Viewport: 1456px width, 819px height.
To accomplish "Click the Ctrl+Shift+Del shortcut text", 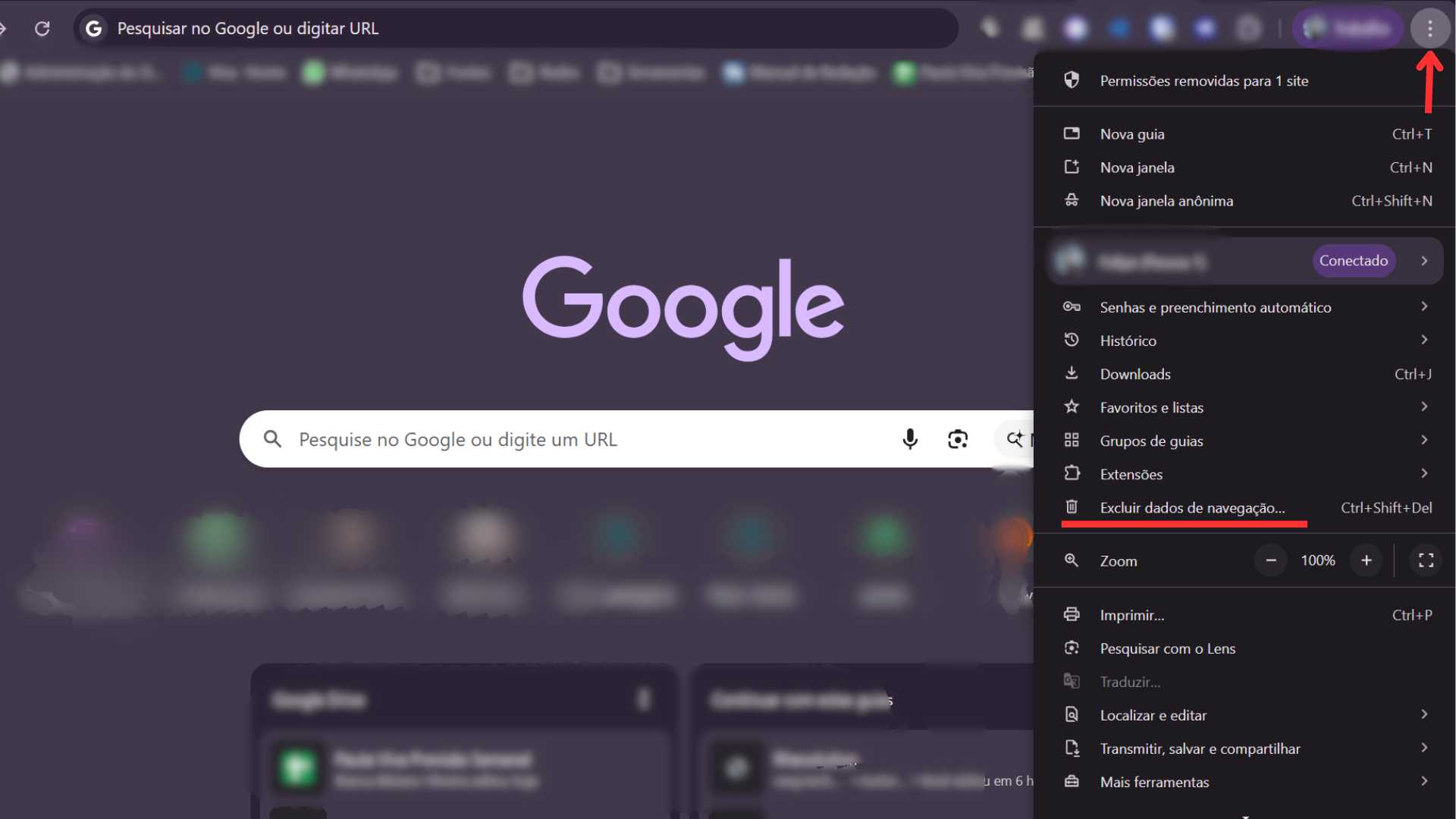I will click(x=1386, y=507).
